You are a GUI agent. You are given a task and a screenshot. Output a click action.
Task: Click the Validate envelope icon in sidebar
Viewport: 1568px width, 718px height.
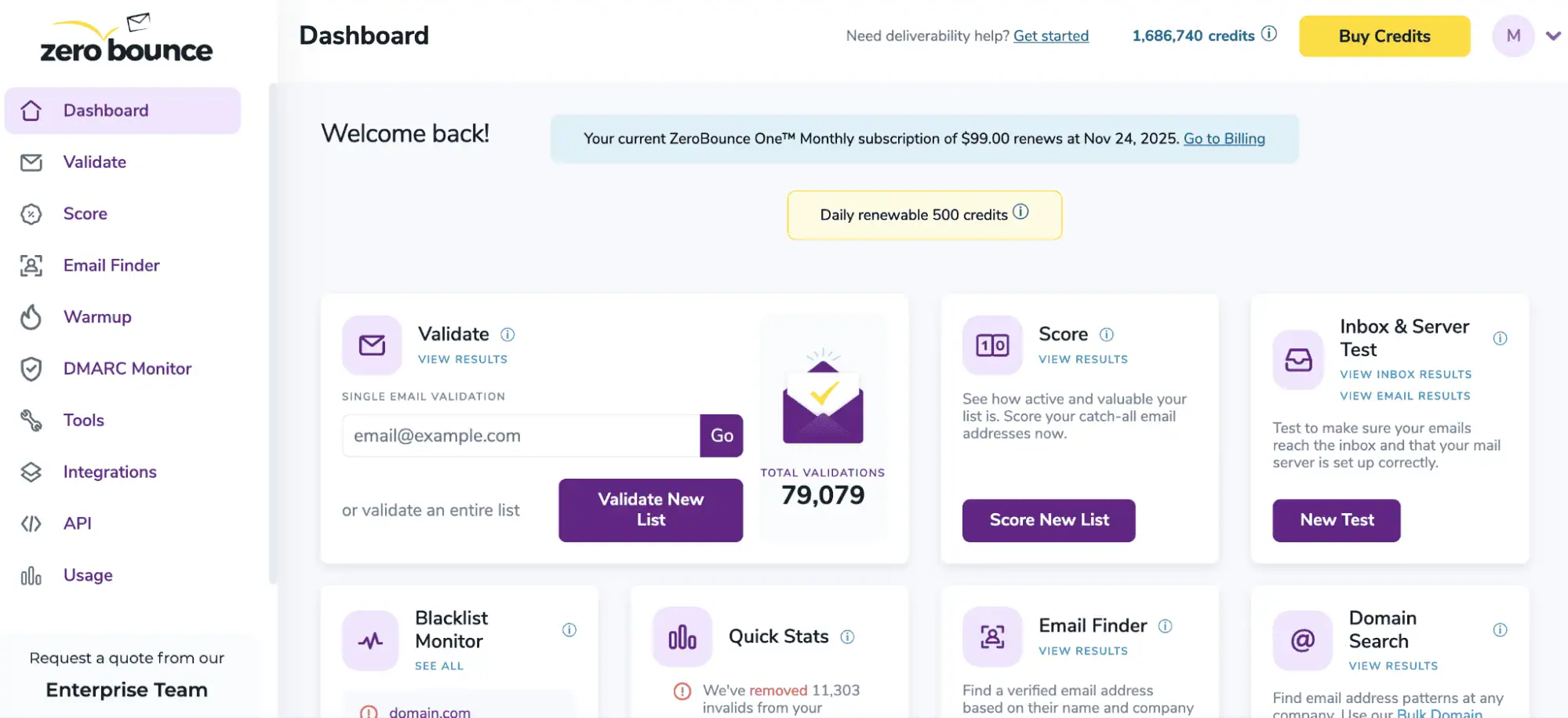31,162
